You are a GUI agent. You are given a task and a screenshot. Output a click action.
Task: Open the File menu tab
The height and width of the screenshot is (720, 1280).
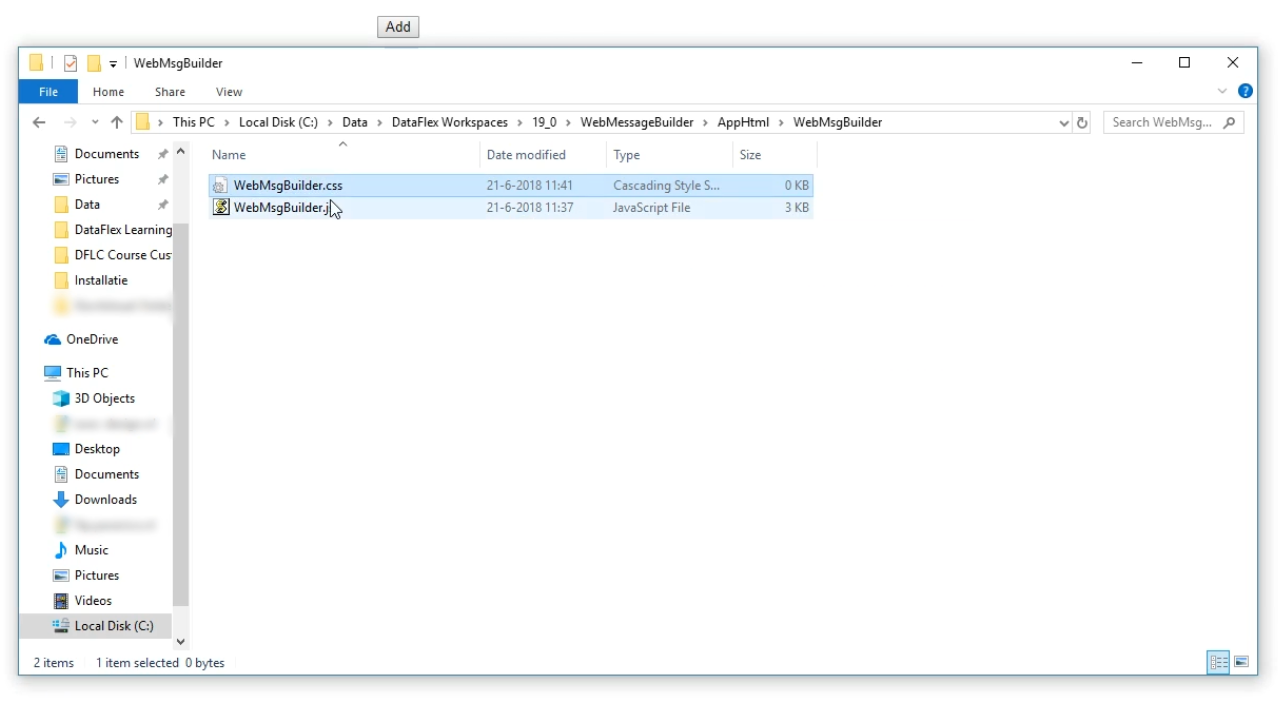pos(48,92)
